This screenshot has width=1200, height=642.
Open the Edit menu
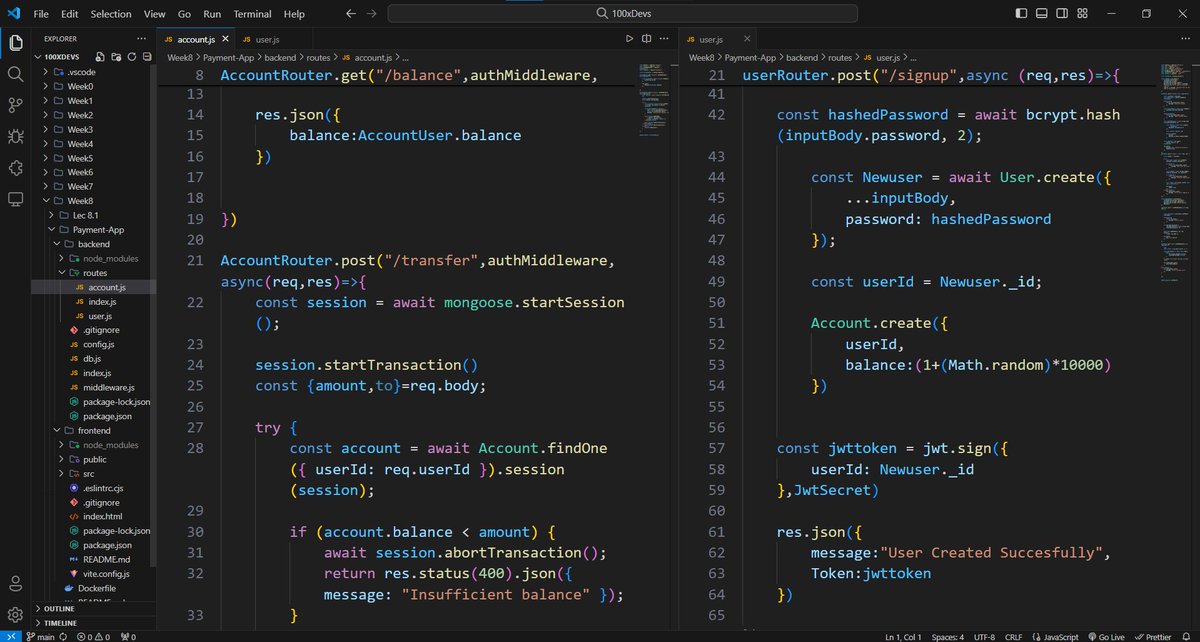[69, 14]
